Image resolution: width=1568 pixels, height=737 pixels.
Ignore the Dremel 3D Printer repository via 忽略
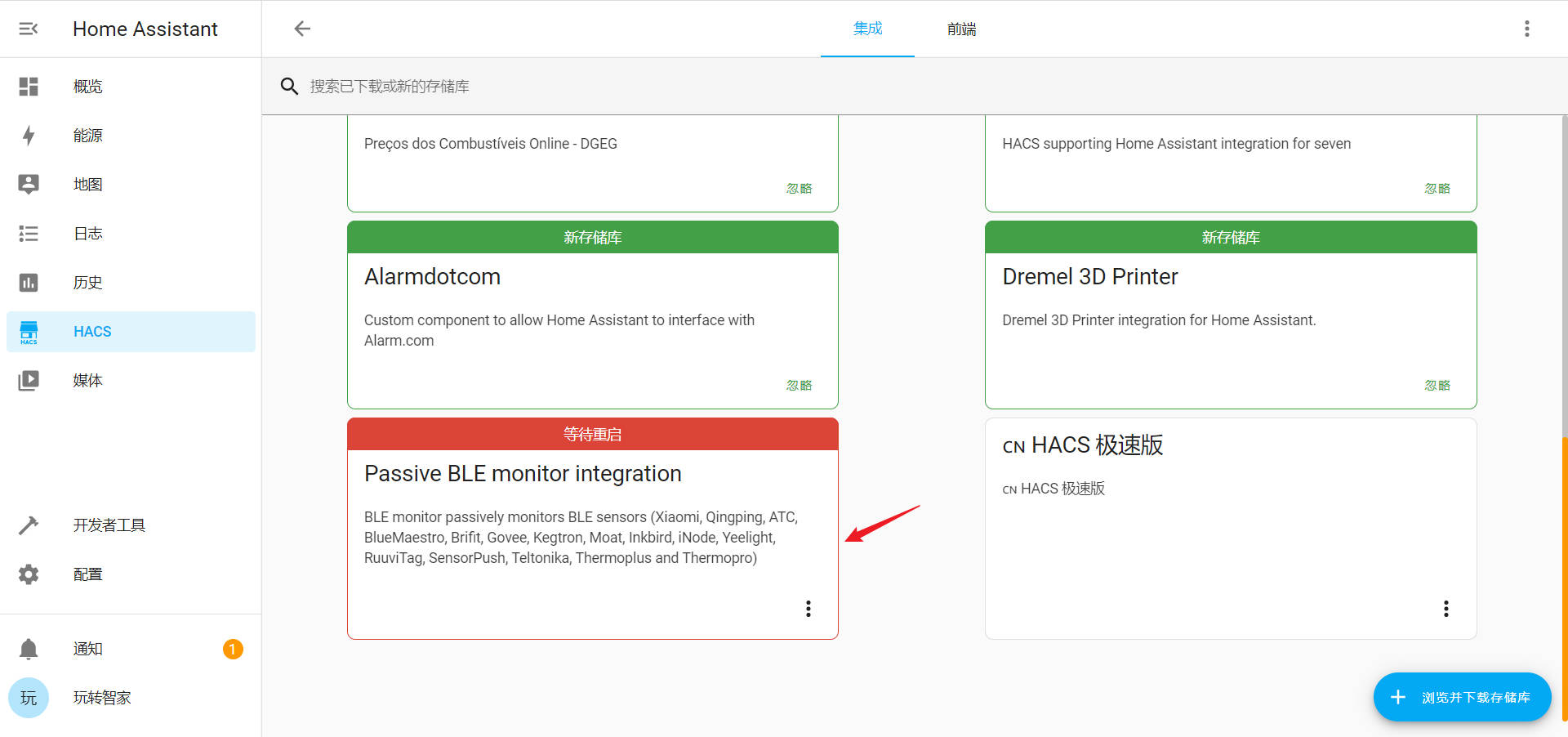pos(1437,385)
